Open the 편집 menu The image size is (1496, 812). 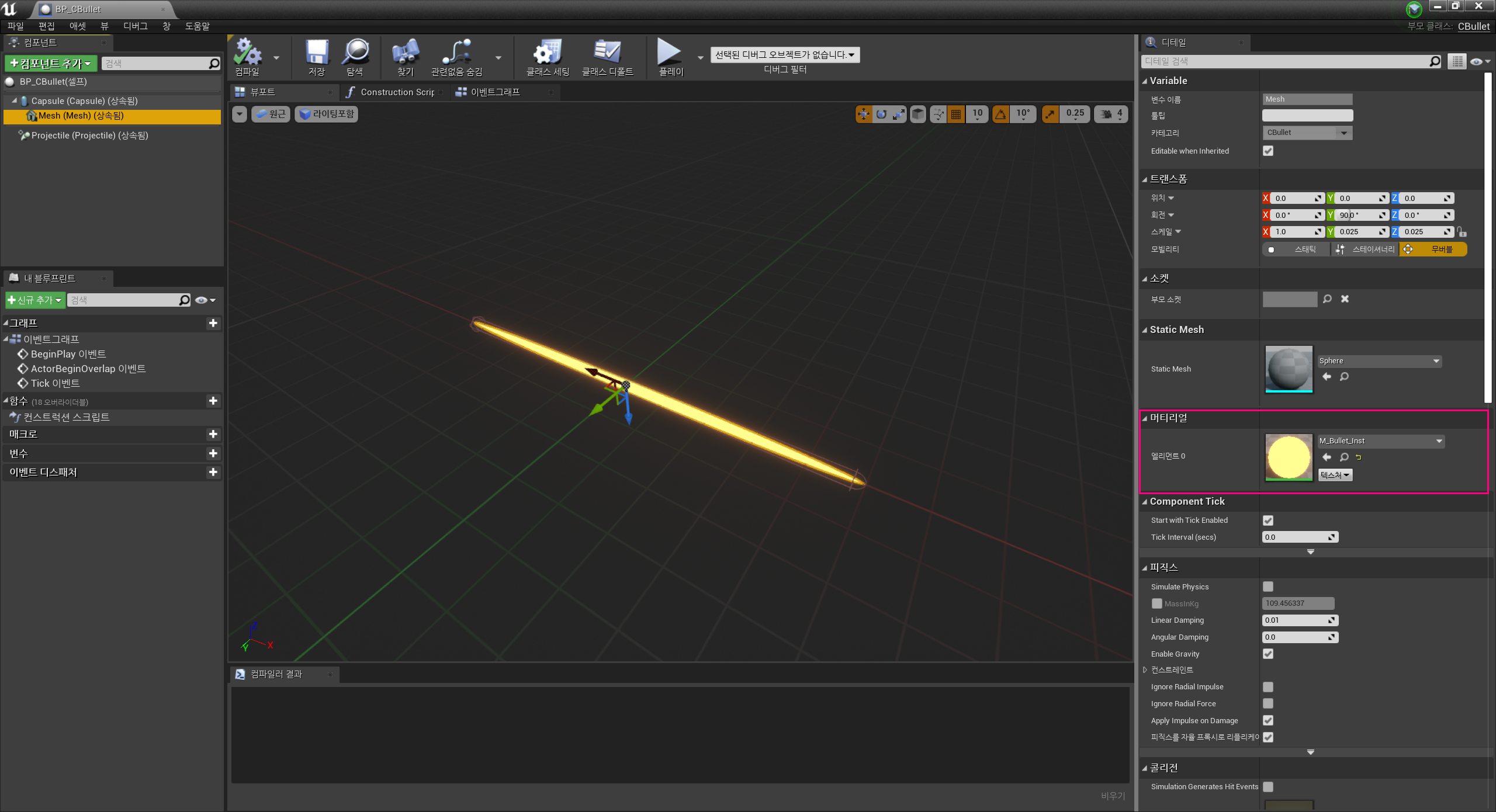coord(46,26)
